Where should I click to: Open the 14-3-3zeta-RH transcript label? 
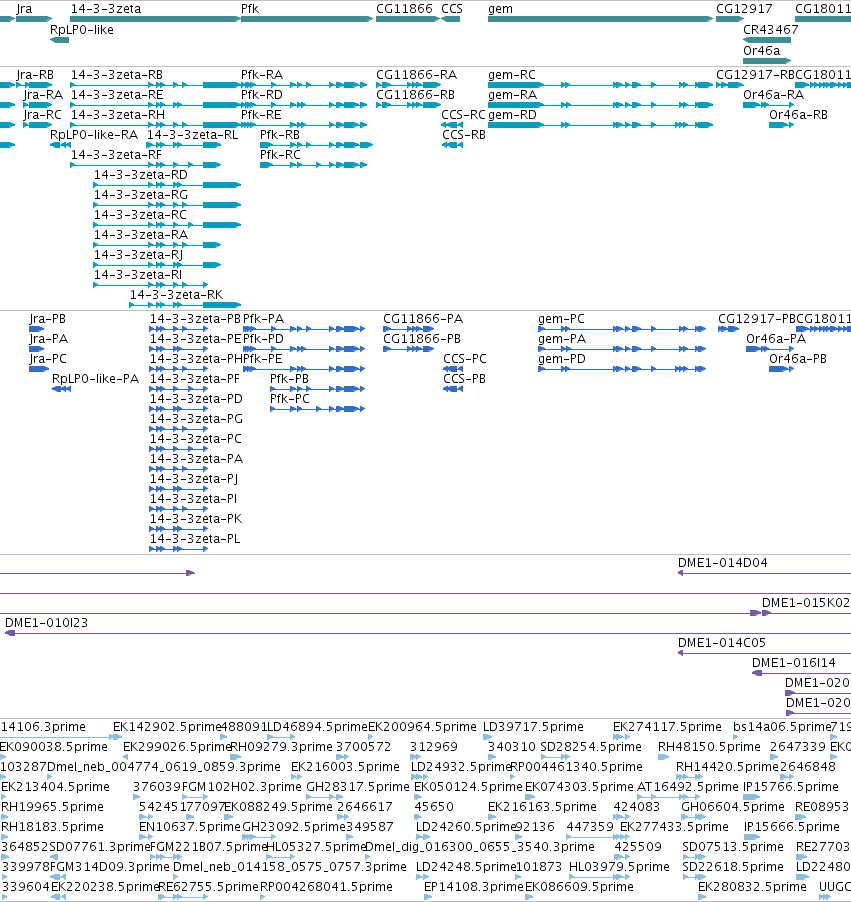tap(117, 114)
